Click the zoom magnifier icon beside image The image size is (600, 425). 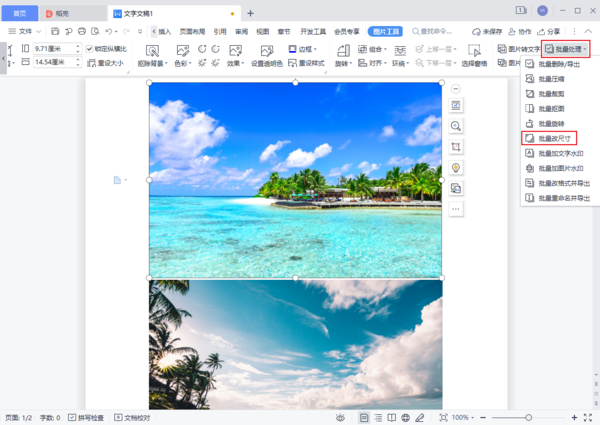click(x=456, y=126)
